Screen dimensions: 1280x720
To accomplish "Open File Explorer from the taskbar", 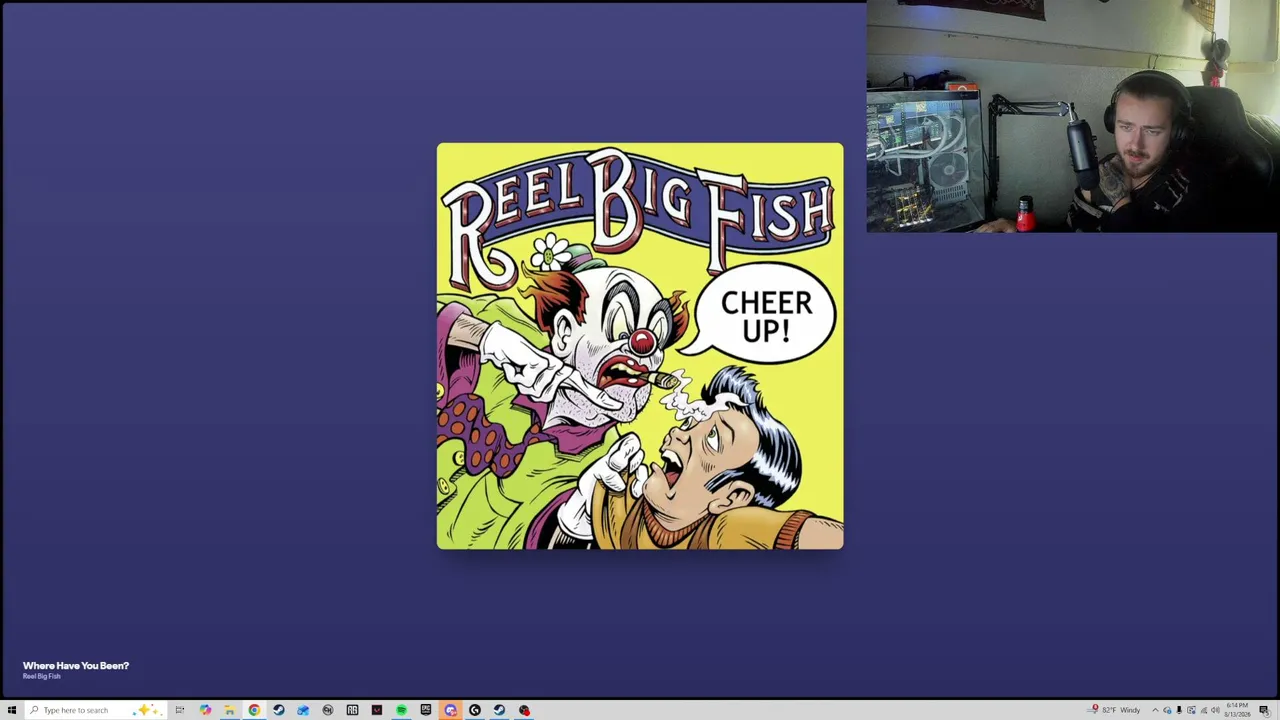I will coord(230,710).
